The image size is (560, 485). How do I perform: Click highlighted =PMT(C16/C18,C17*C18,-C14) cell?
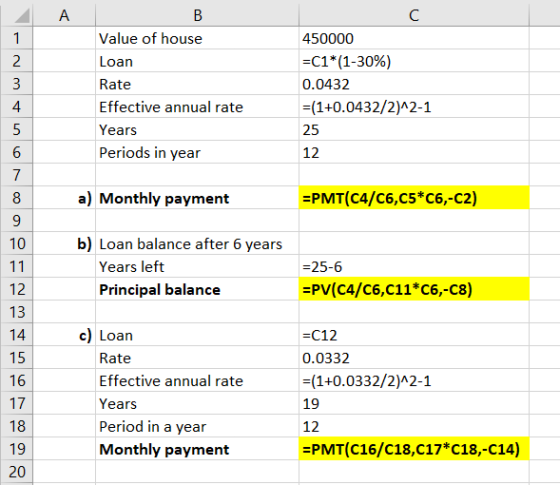414,449
